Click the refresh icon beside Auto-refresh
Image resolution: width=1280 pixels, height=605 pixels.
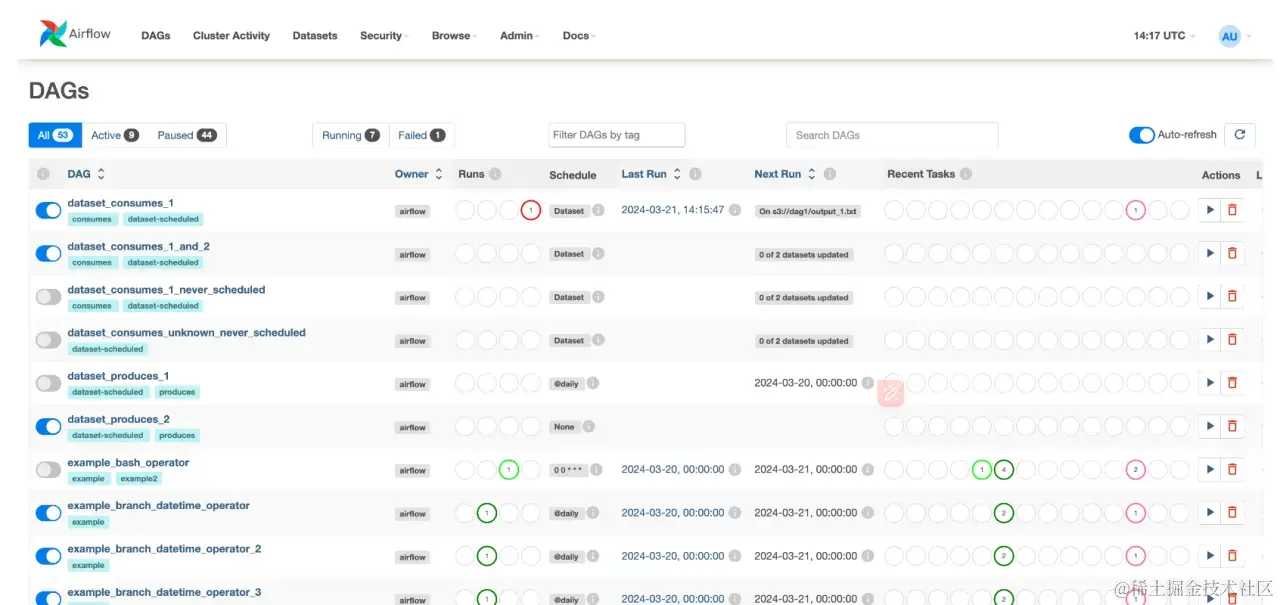pyautogui.click(x=1240, y=135)
